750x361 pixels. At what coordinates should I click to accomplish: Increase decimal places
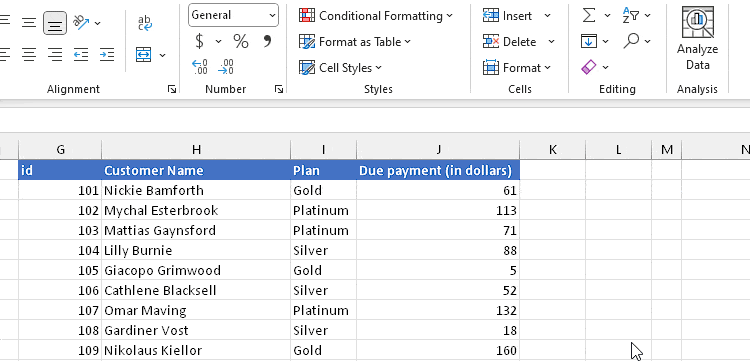click(x=199, y=67)
